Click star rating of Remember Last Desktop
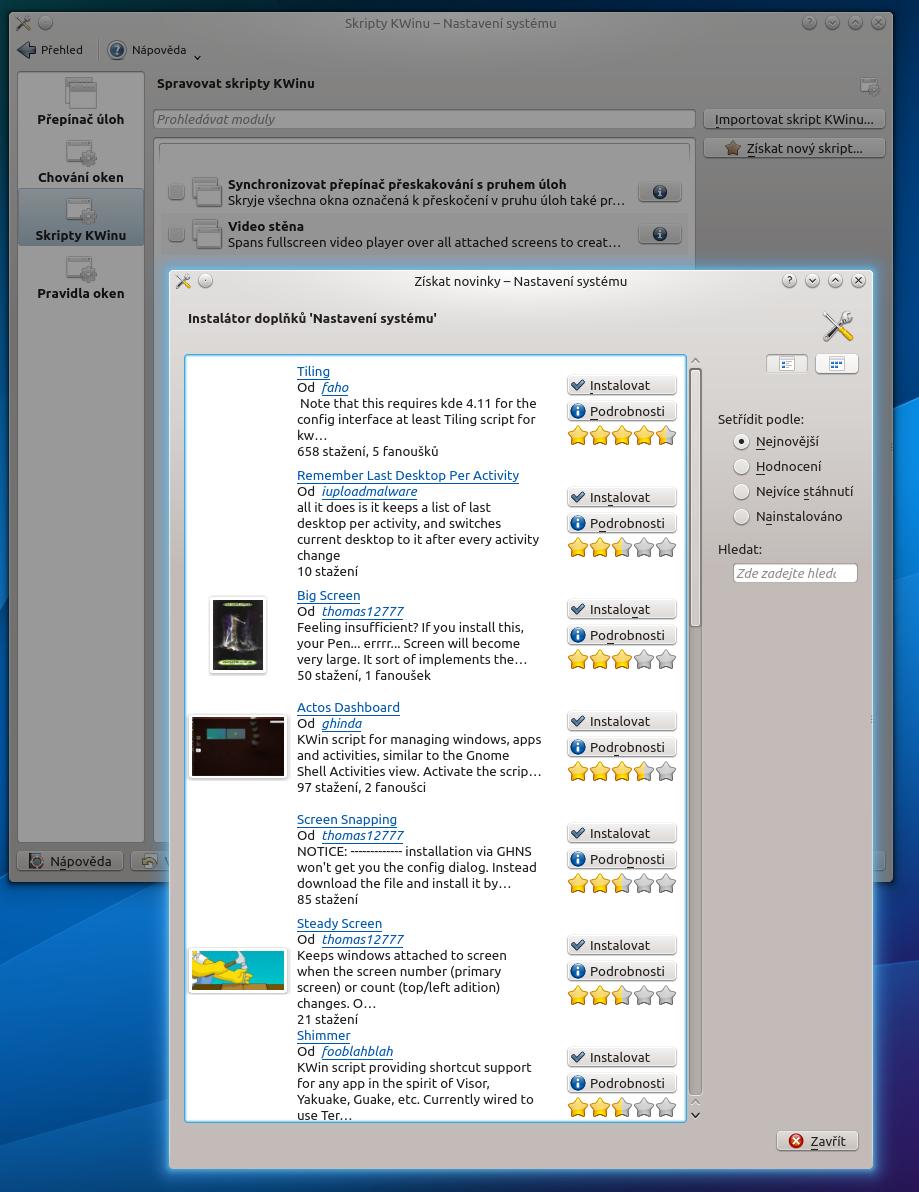This screenshot has height=1192, width=919. (622, 548)
